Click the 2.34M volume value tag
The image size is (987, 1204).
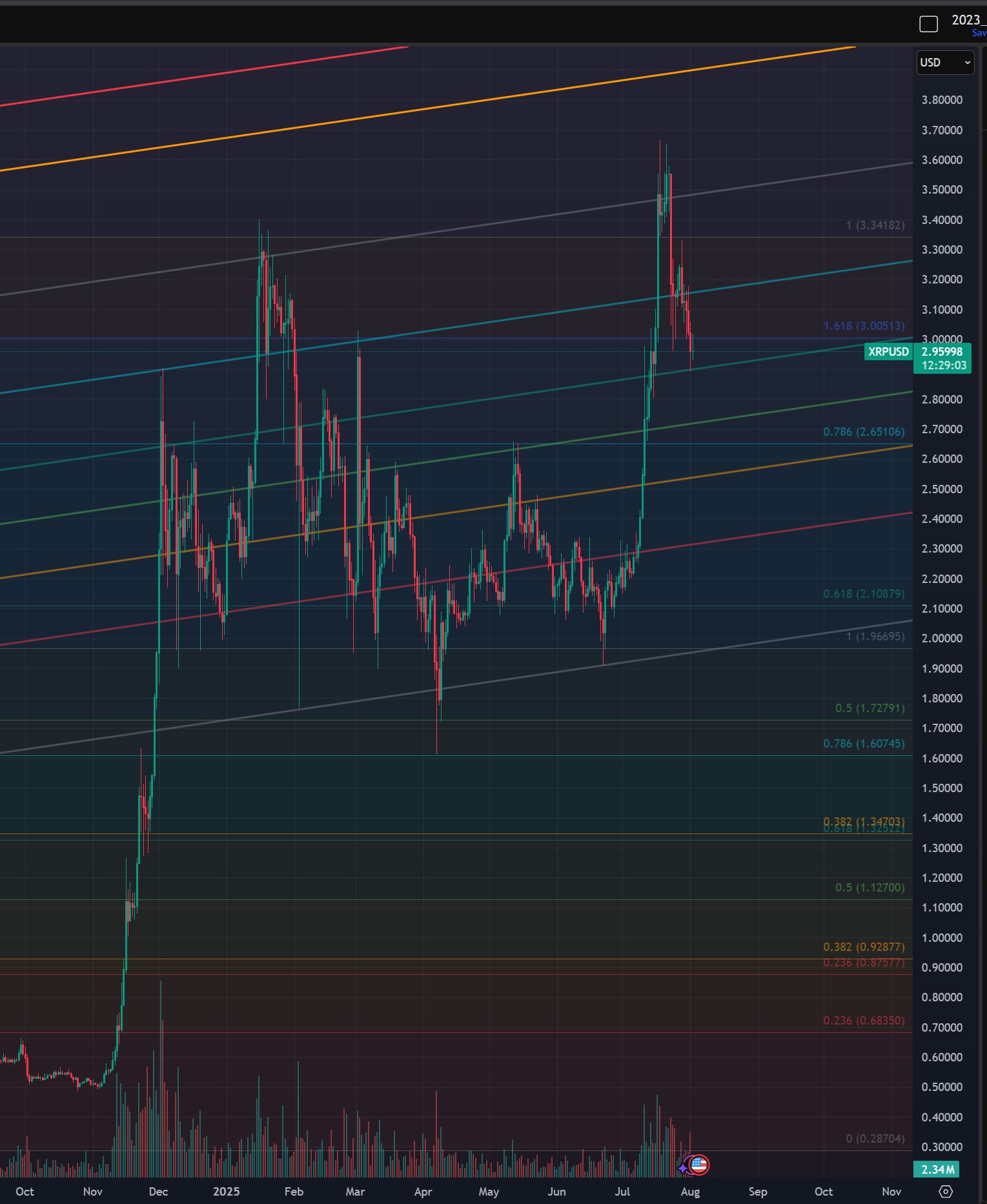pos(937,1169)
